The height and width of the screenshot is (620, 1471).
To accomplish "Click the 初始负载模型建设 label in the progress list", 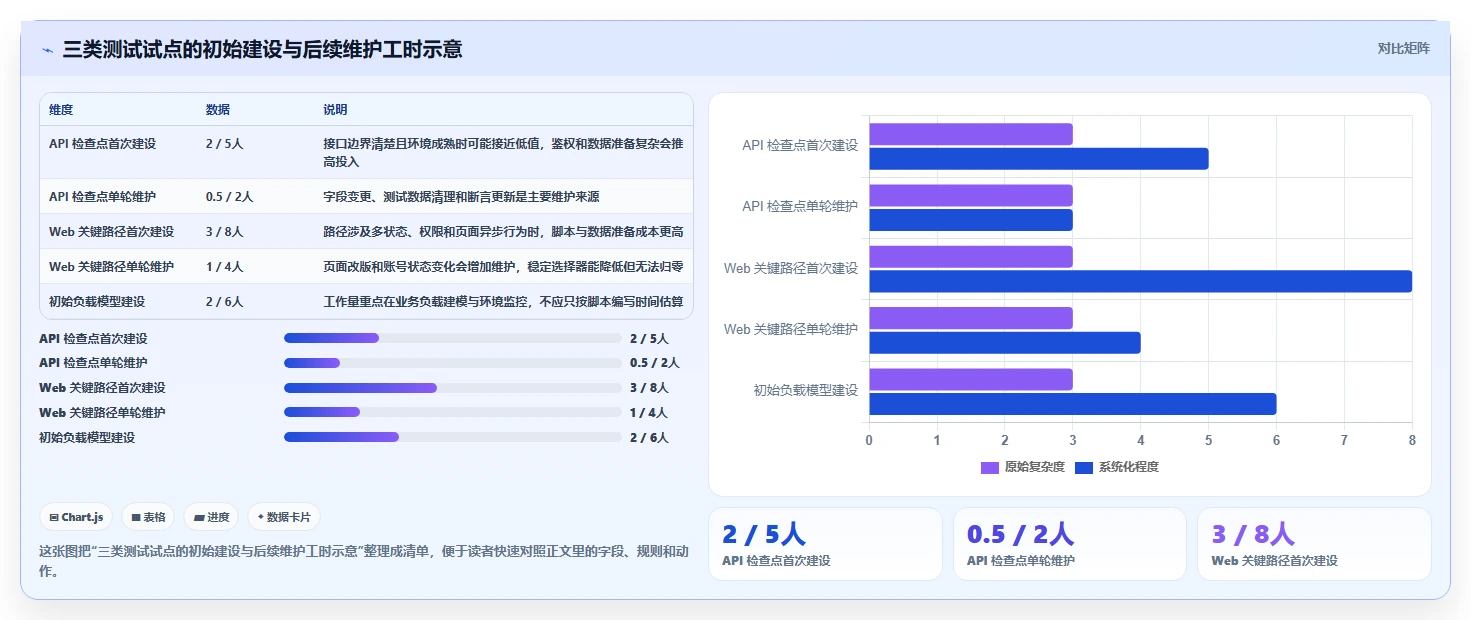I will [87, 437].
